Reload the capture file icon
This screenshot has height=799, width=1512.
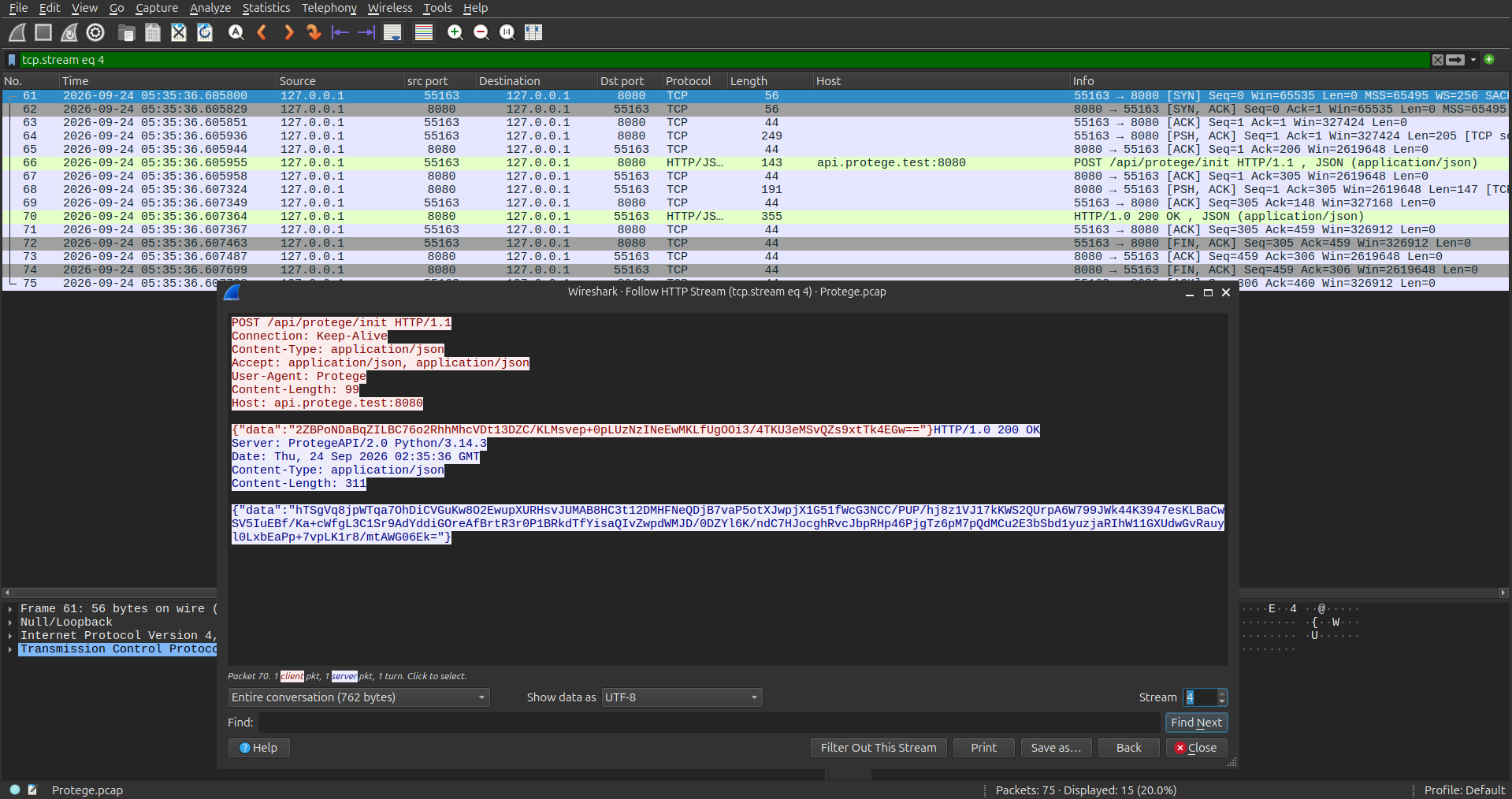[205, 32]
